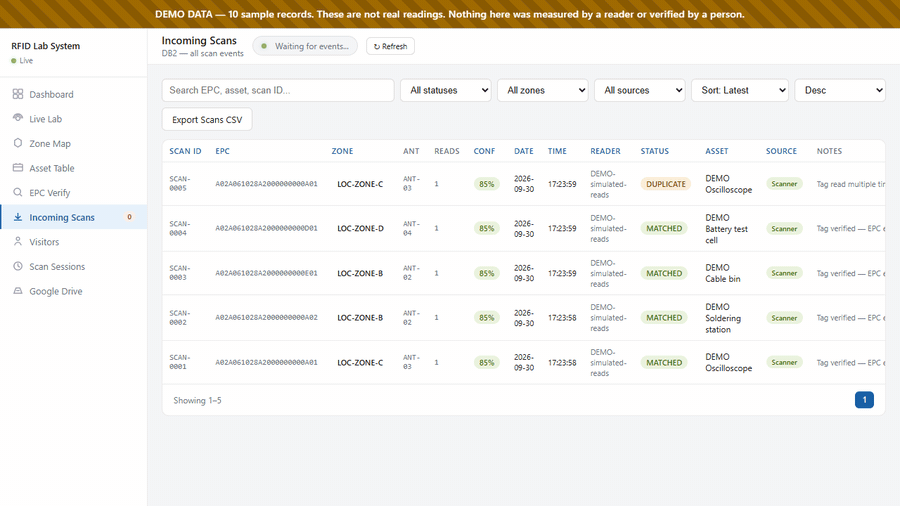Open the Zone Map view
Screen dimensions: 900x506
coord(73,143)
